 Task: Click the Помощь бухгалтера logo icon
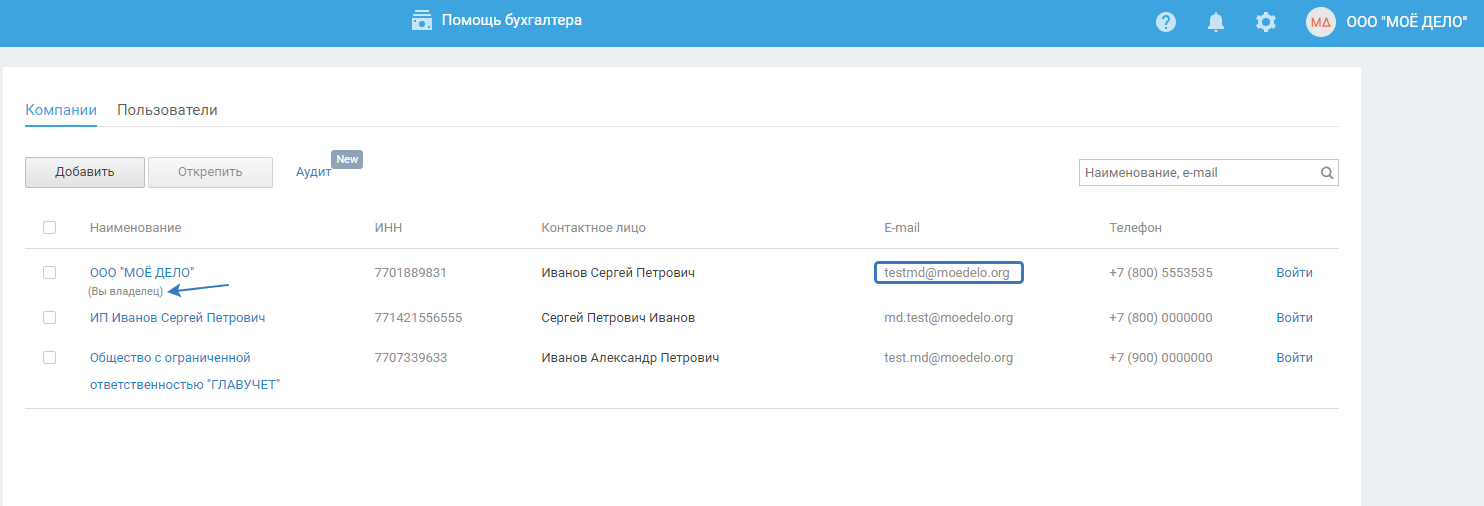pyautogui.click(x=422, y=20)
